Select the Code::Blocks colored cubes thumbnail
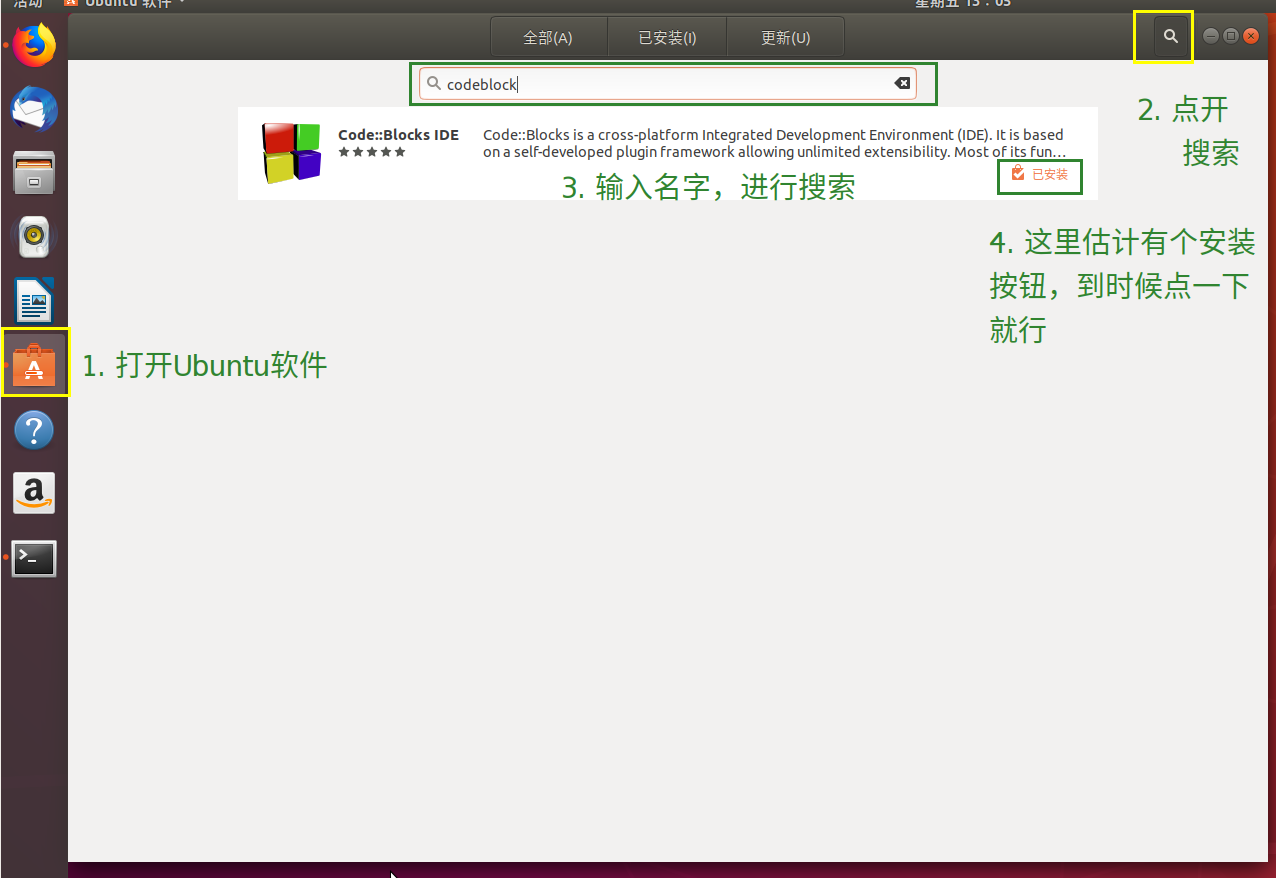 coord(290,153)
